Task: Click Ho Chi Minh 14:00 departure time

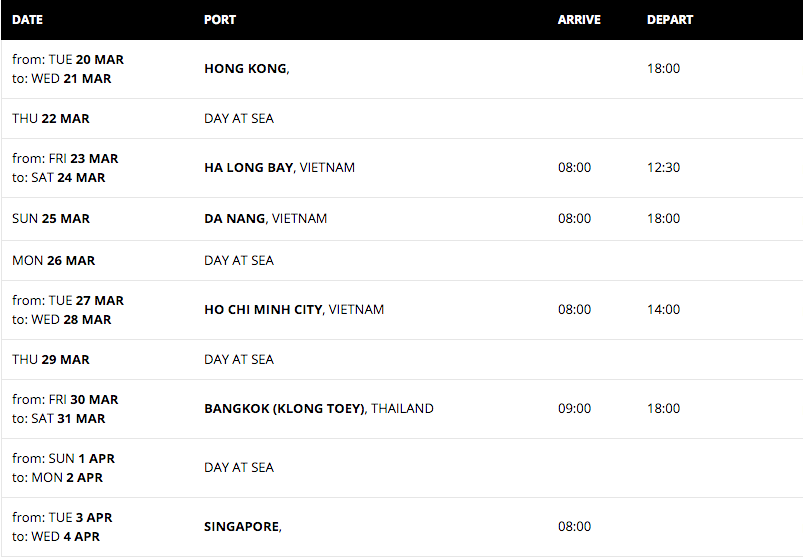Action: (663, 310)
